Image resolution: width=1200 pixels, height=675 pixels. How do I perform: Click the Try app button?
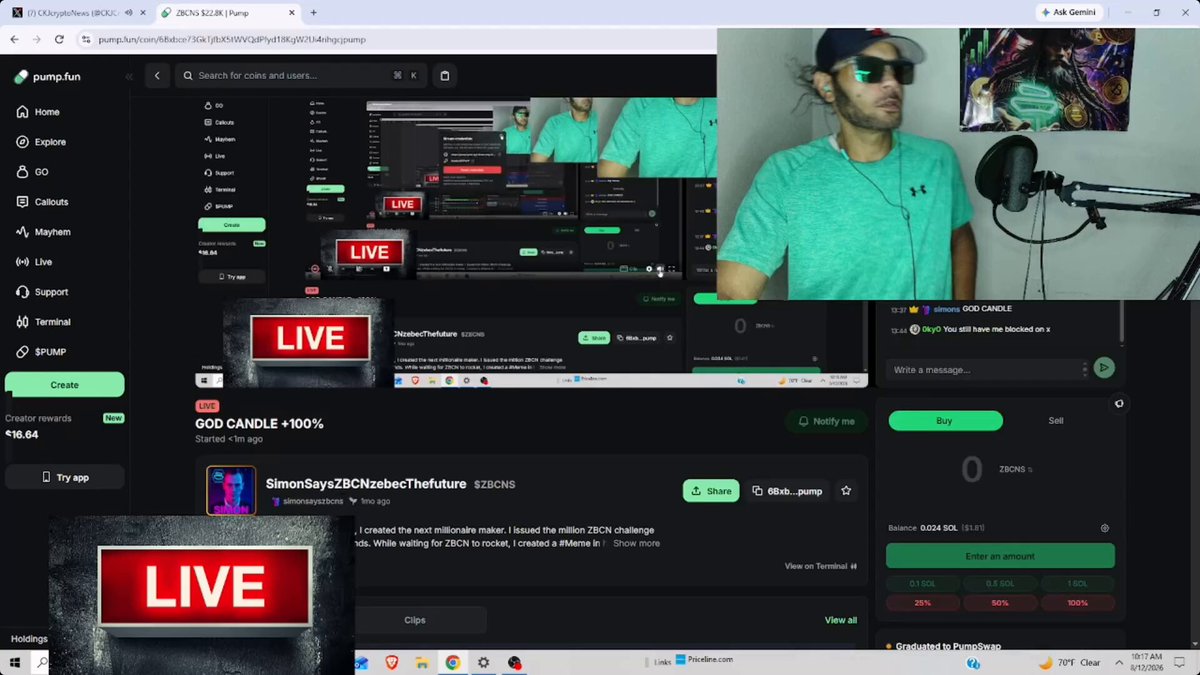point(65,478)
